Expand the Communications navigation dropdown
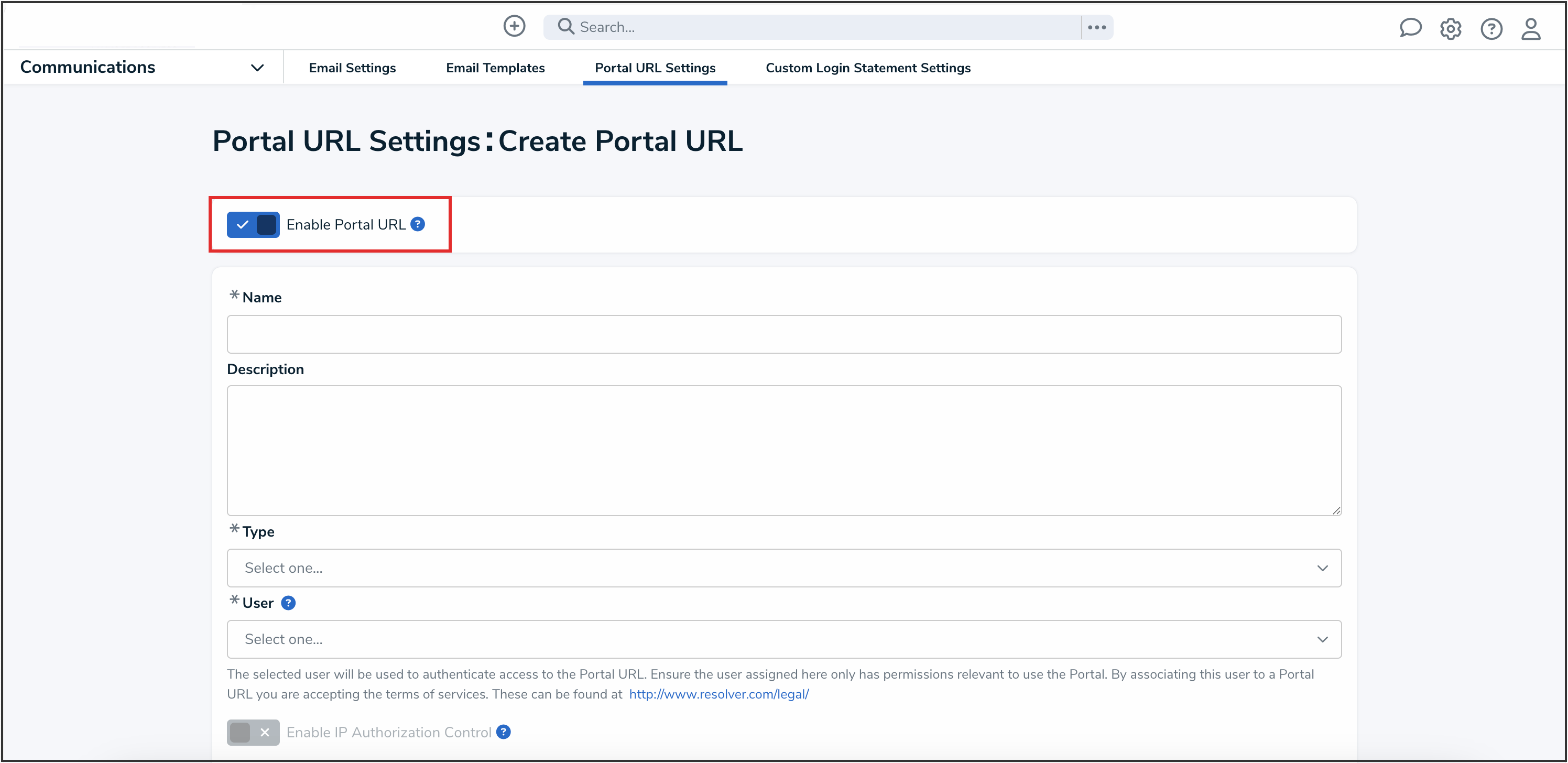Screen dimensions: 1568x763 tap(257, 67)
